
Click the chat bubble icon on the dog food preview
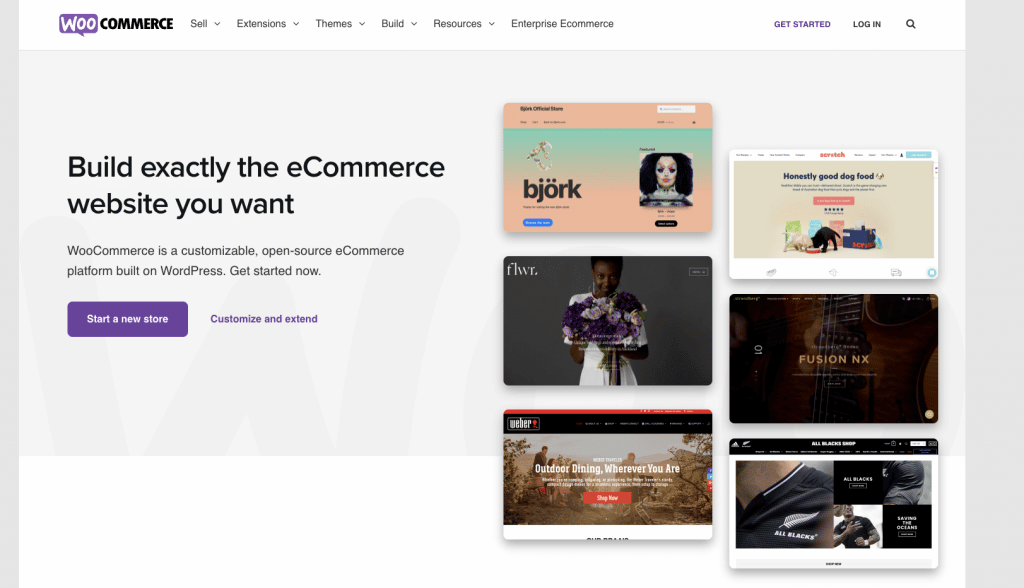(932, 271)
